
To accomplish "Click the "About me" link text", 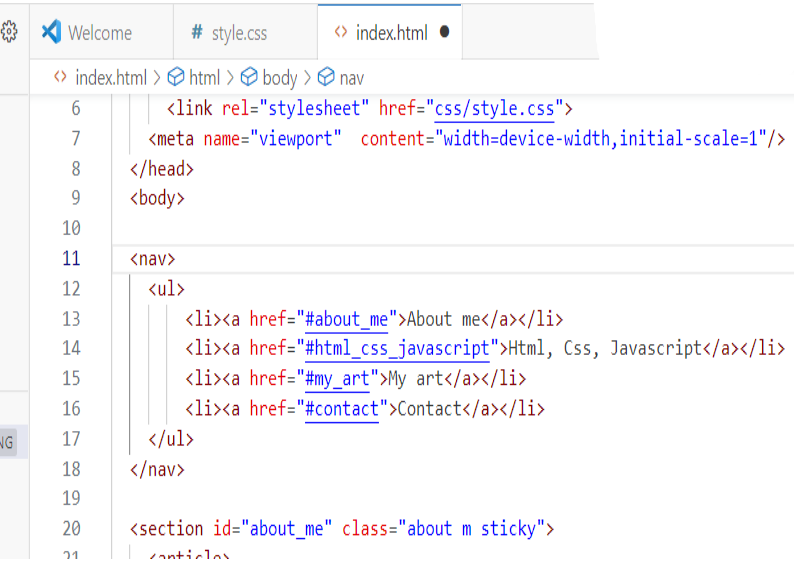I will (444, 319).
